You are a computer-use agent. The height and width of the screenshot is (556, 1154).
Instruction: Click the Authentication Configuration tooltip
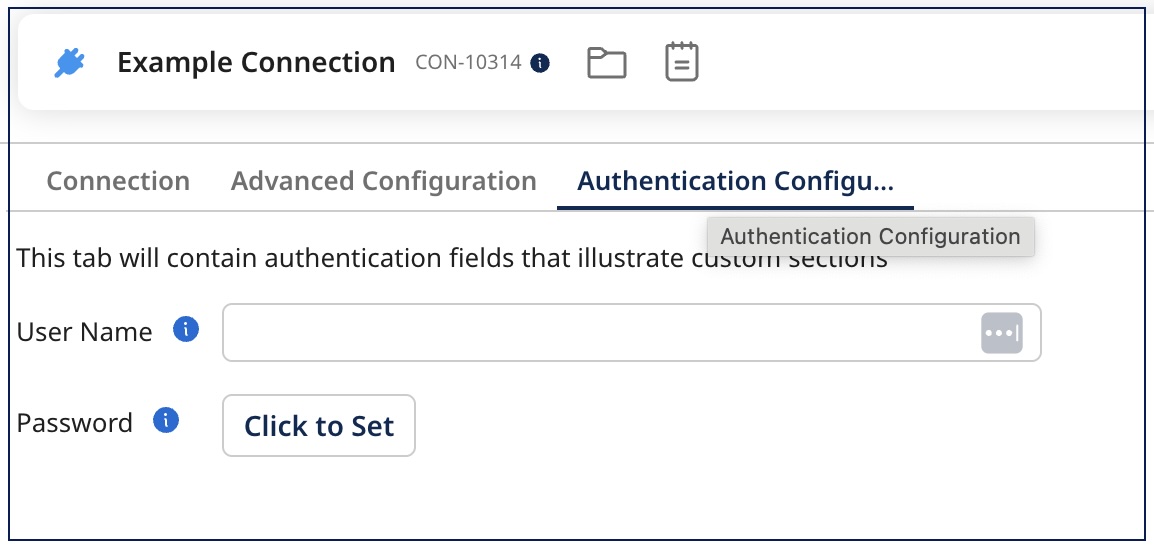coord(870,237)
